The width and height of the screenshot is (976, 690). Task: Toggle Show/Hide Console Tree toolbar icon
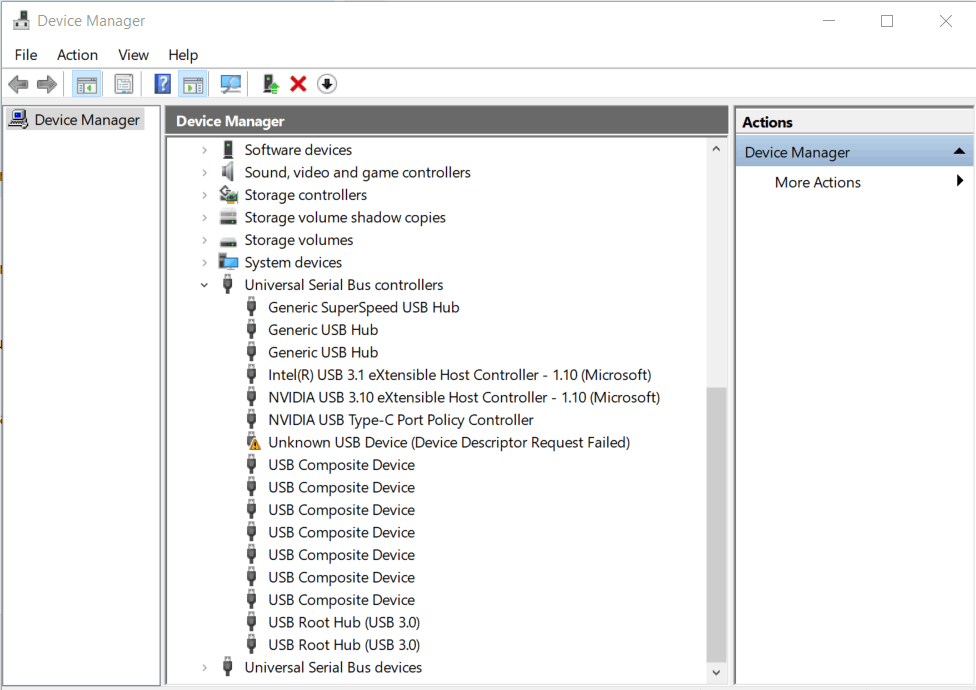(87, 84)
